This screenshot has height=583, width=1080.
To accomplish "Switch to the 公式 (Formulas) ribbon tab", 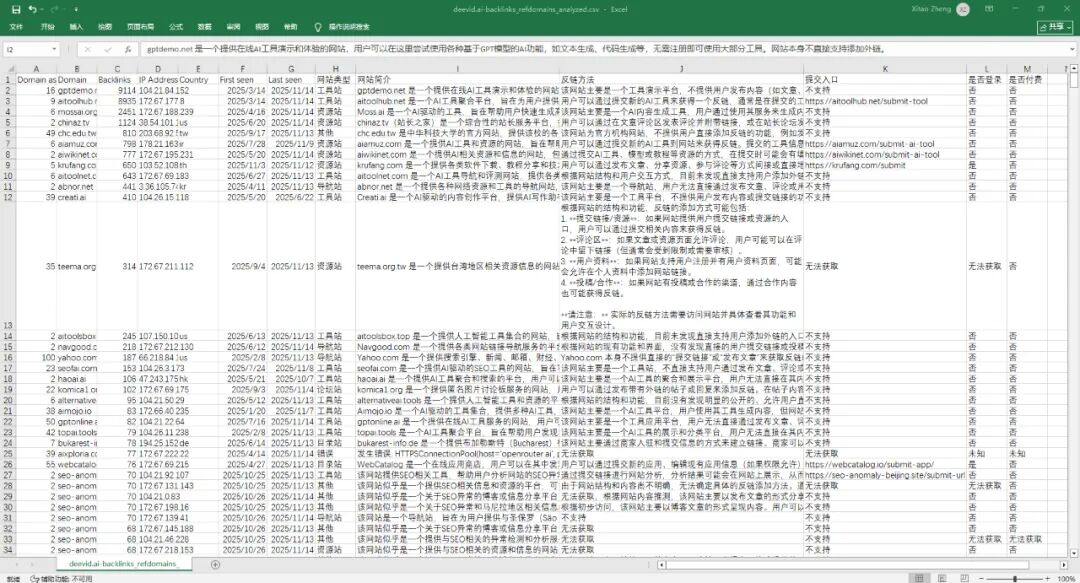I will pyautogui.click(x=176, y=27).
